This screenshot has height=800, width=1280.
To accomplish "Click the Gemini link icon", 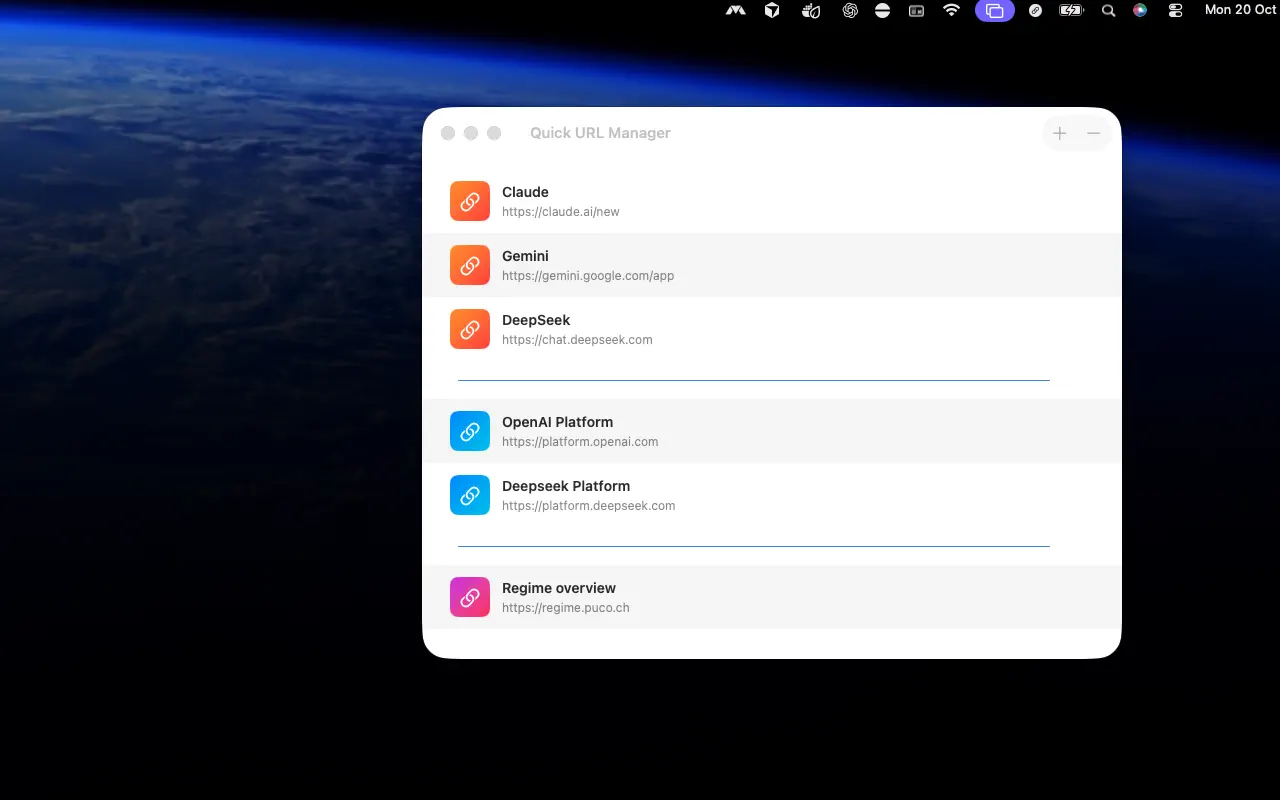I will pyautogui.click(x=469, y=265).
